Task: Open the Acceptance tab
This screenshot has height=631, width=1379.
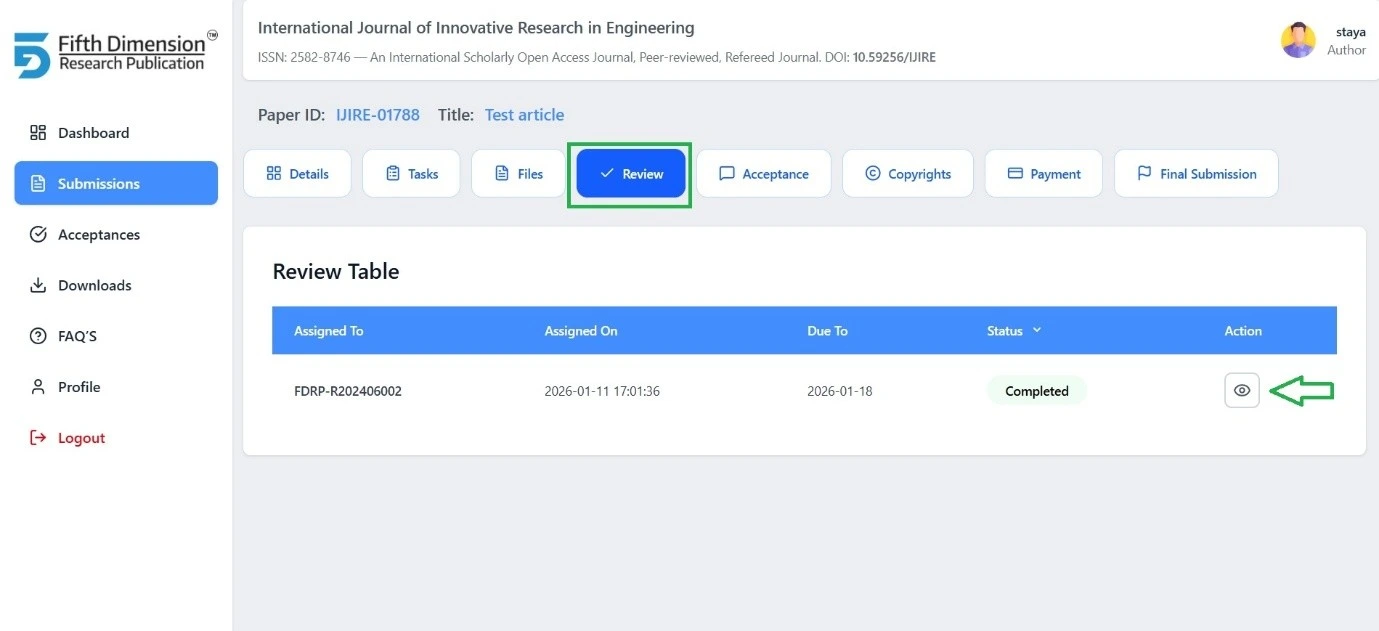Action: tap(764, 173)
